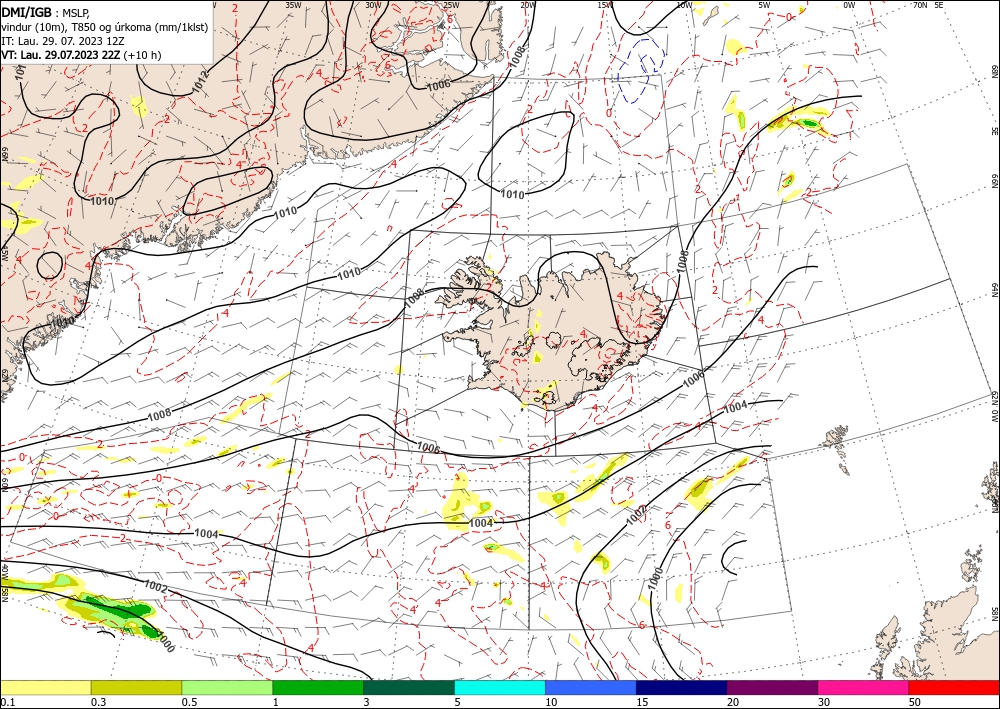Image resolution: width=1000 pixels, height=709 pixels.
Task: Click the '5W' longitude label at top
Action: (x=766, y=5)
